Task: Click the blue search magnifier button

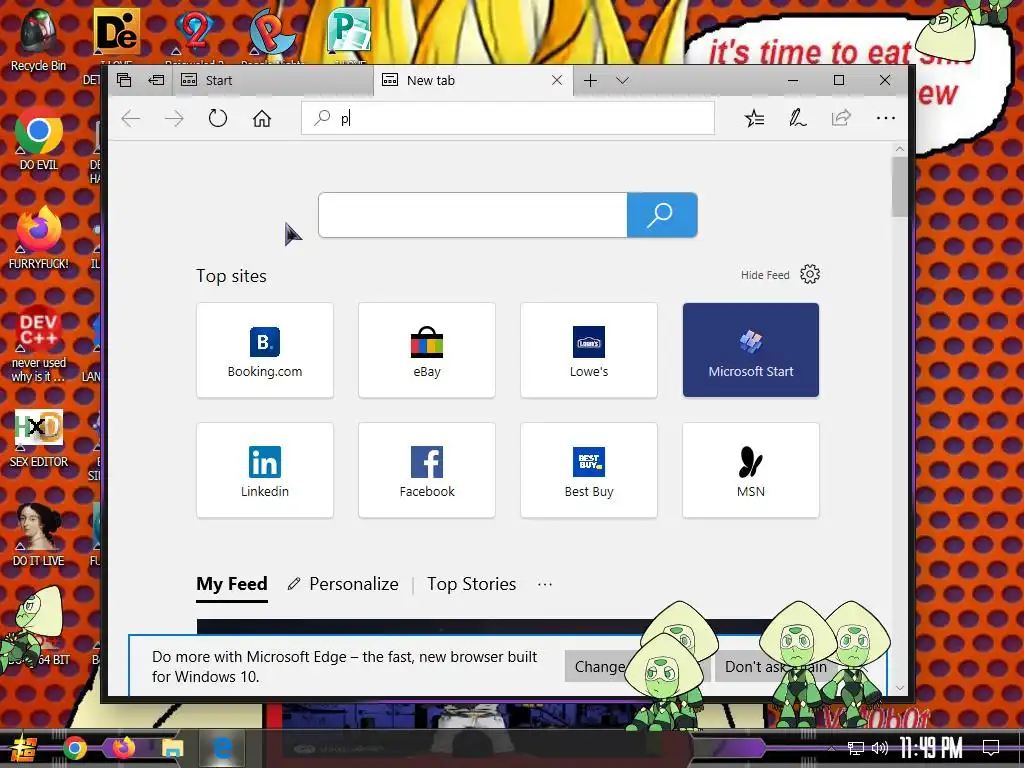Action: click(662, 215)
